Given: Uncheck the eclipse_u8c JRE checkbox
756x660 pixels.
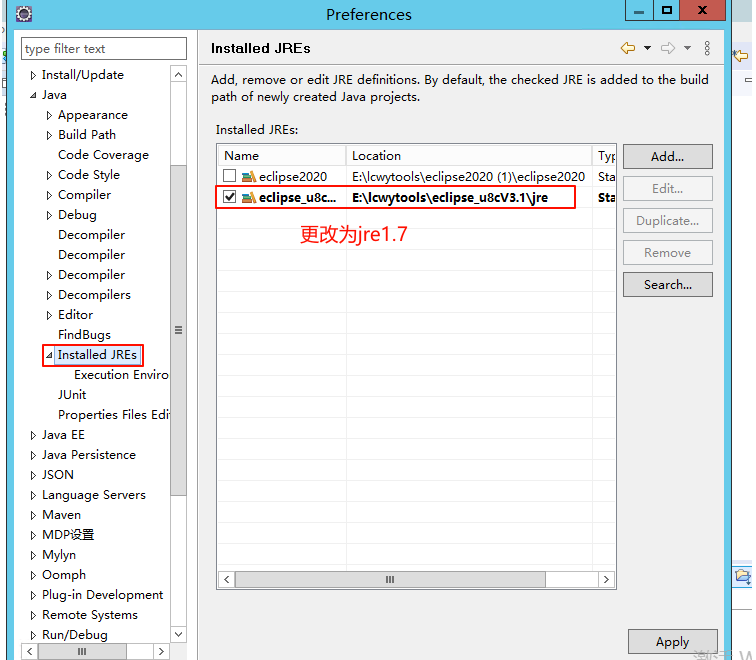Looking at the screenshot, I should pyautogui.click(x=230, y=197).
